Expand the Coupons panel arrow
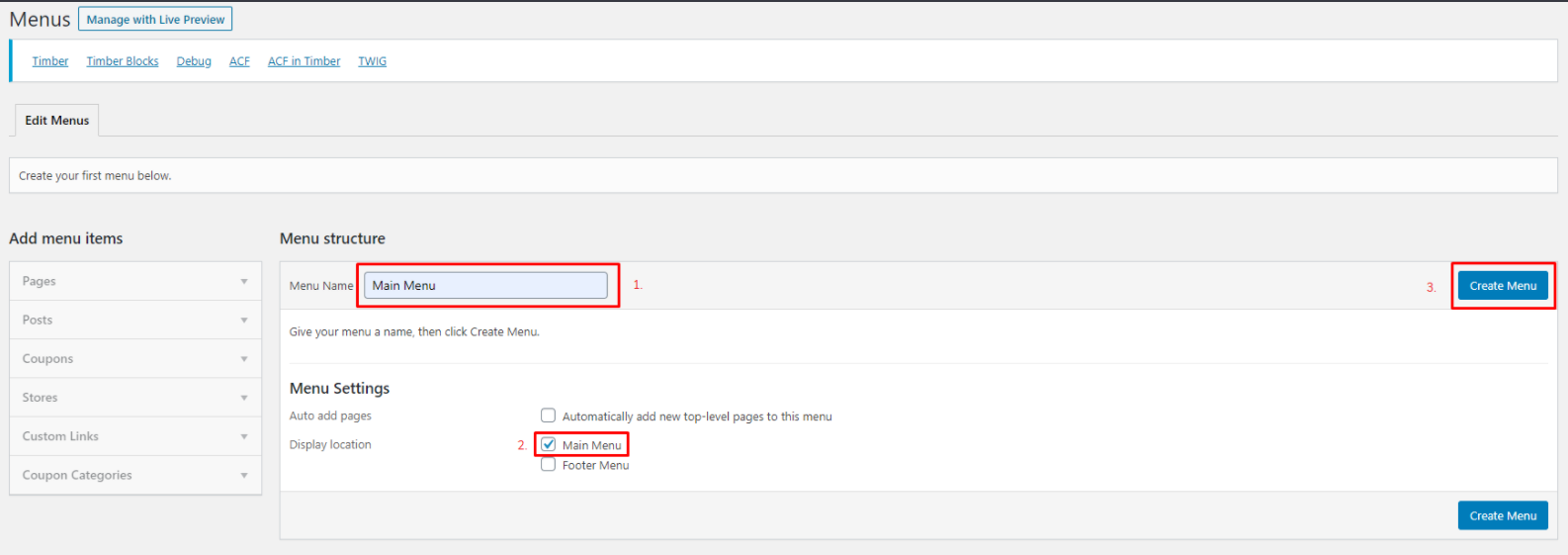1568x555 pixels. click(x=244, y=359)
